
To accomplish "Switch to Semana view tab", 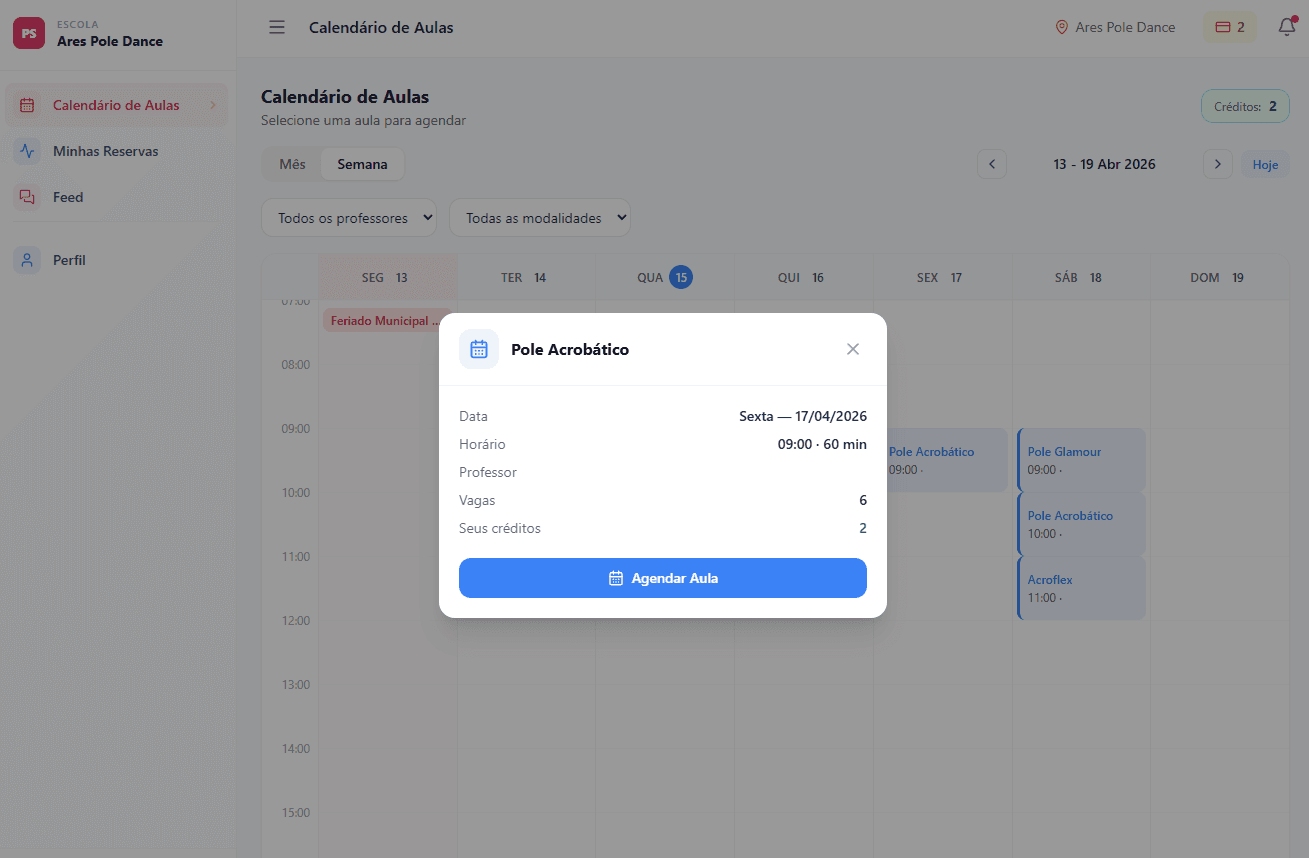I will point(362,164).
